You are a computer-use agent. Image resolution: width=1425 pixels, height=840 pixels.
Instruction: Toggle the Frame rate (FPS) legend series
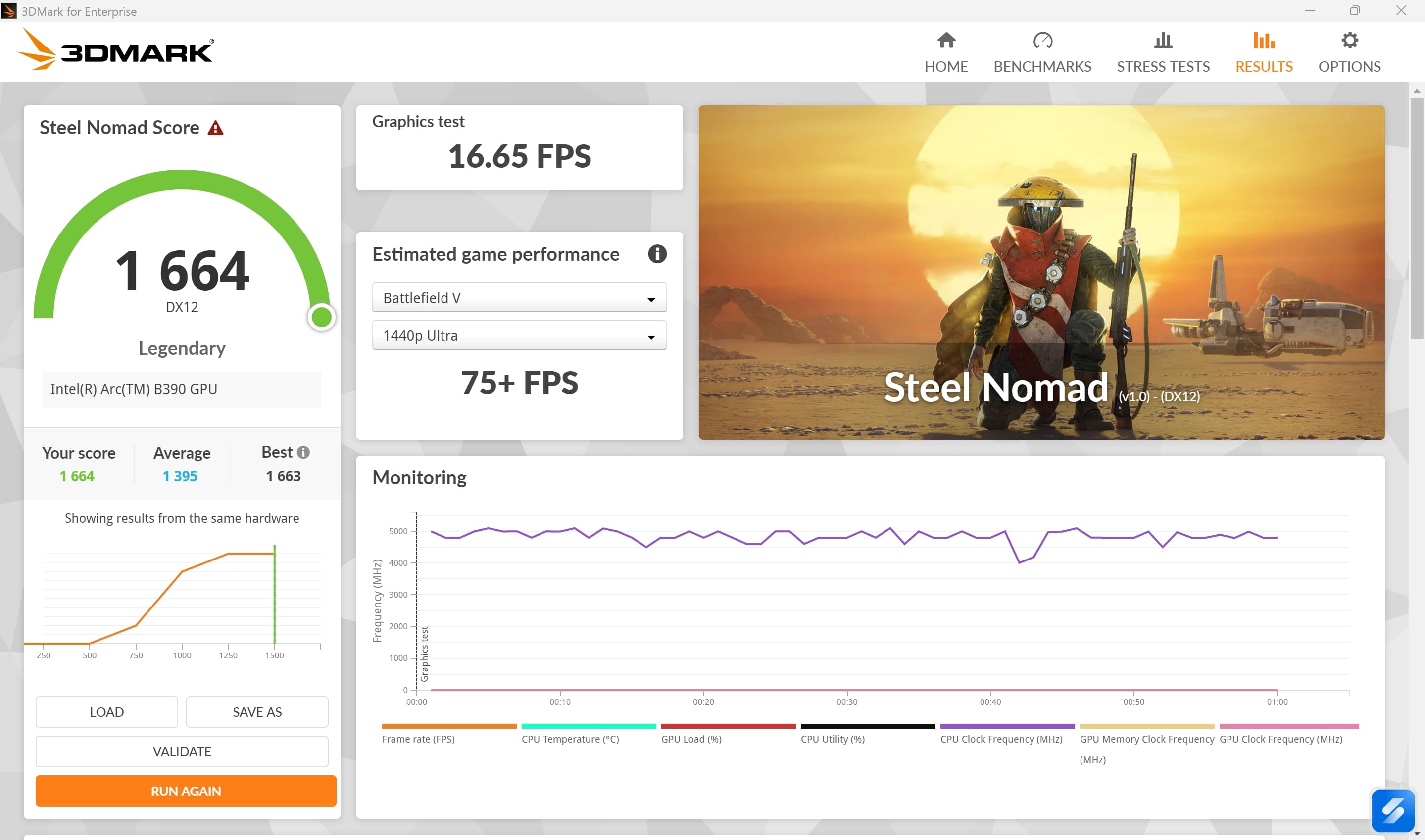(x=418, y=739)
